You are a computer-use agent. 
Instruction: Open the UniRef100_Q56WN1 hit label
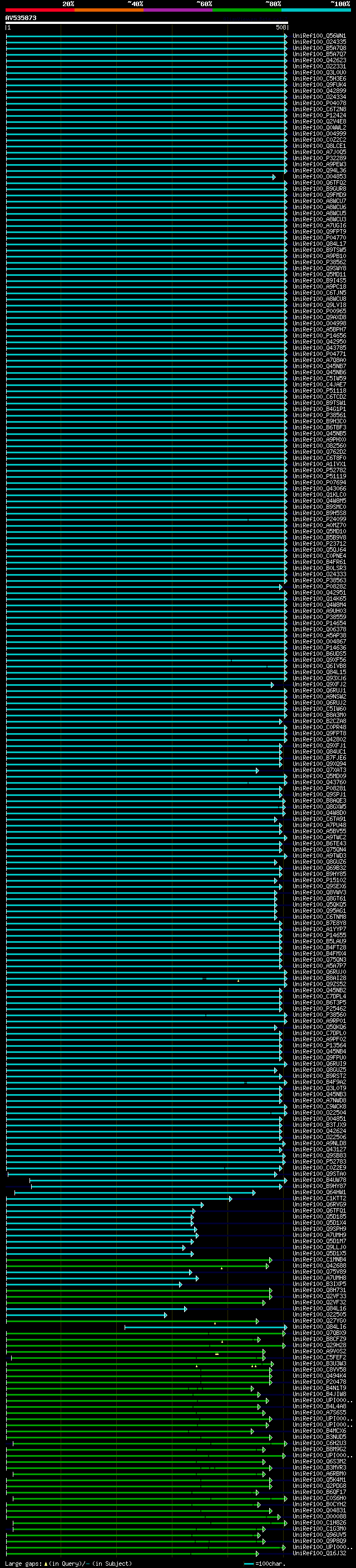tap(319, 36)
